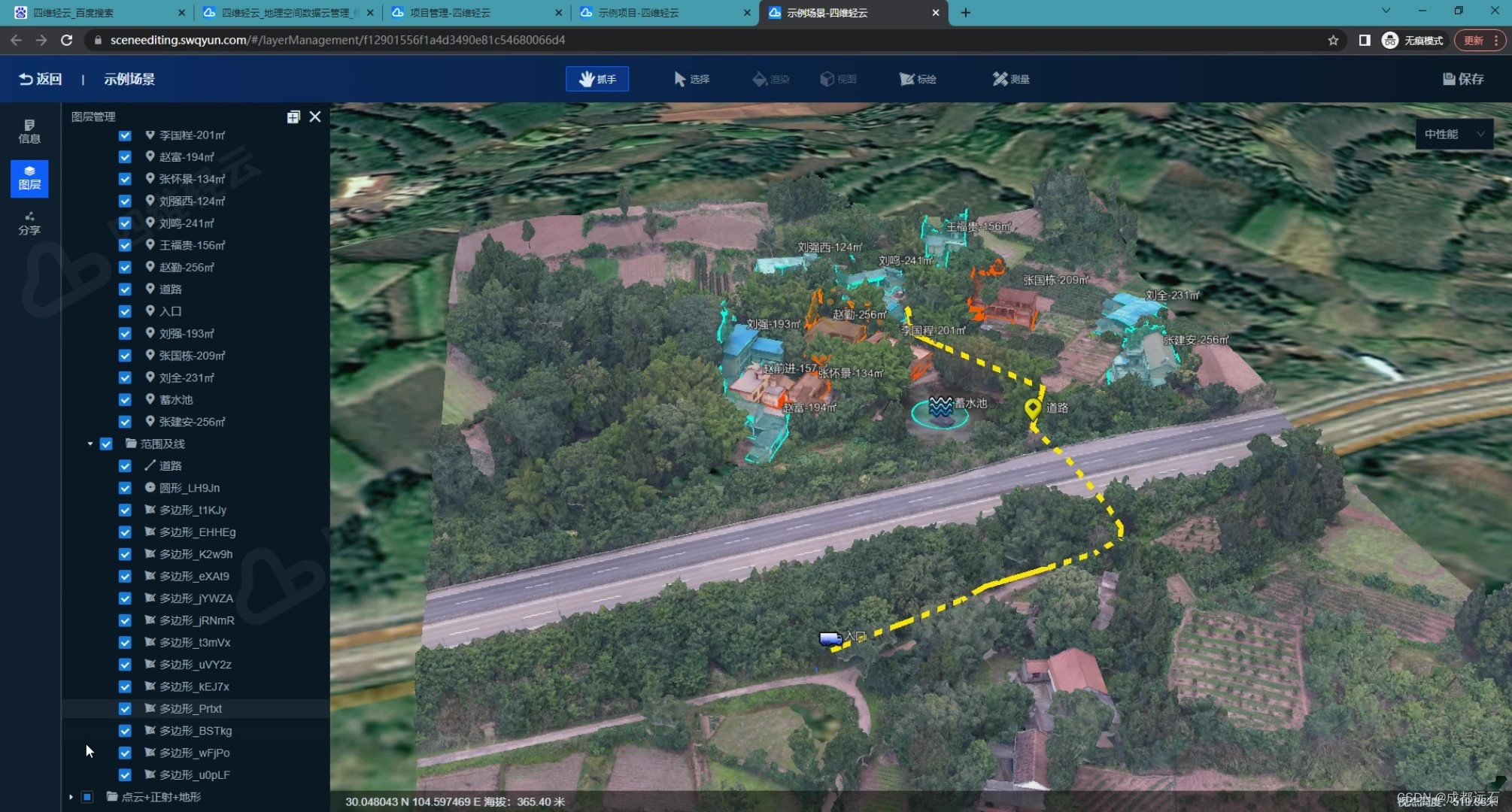The height and width of the screenshot is (812, 1512).
Task: Open the 渲染 render tool
Action: [x=771, y=79]
